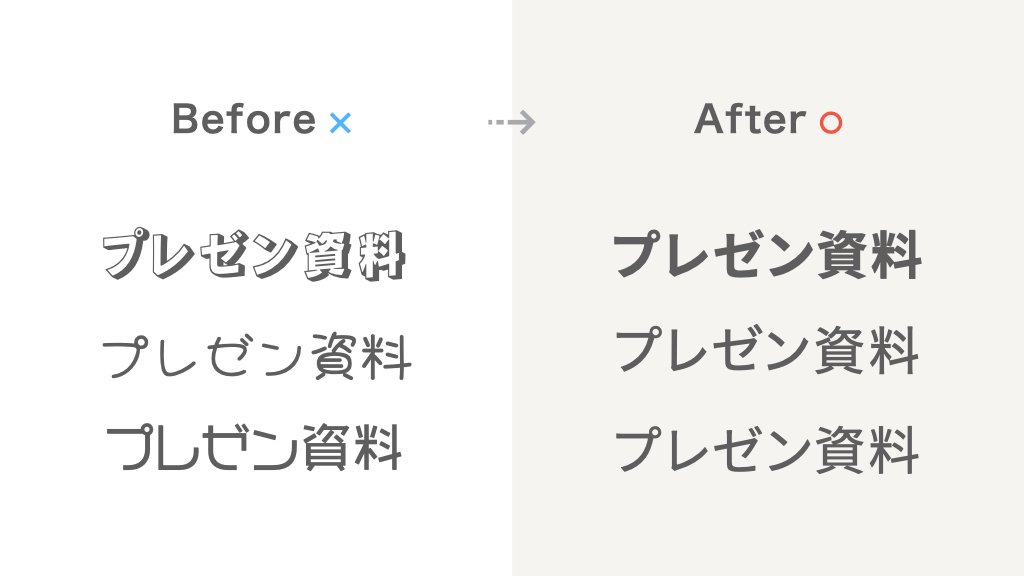Click the dotted gray arrow in the center
Image resolution: width=1024 pixels, height=576 pixels.
512,122
